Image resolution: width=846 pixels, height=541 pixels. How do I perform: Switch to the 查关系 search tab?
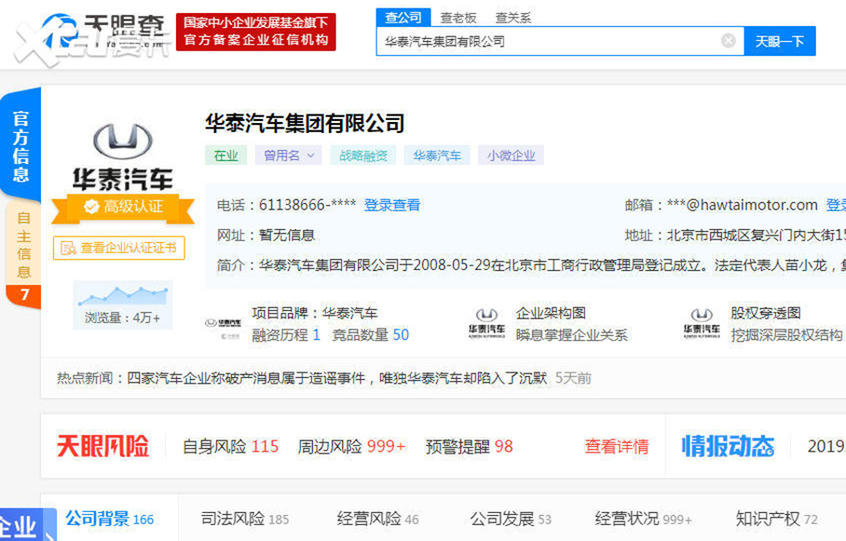[x=513, y=18]
